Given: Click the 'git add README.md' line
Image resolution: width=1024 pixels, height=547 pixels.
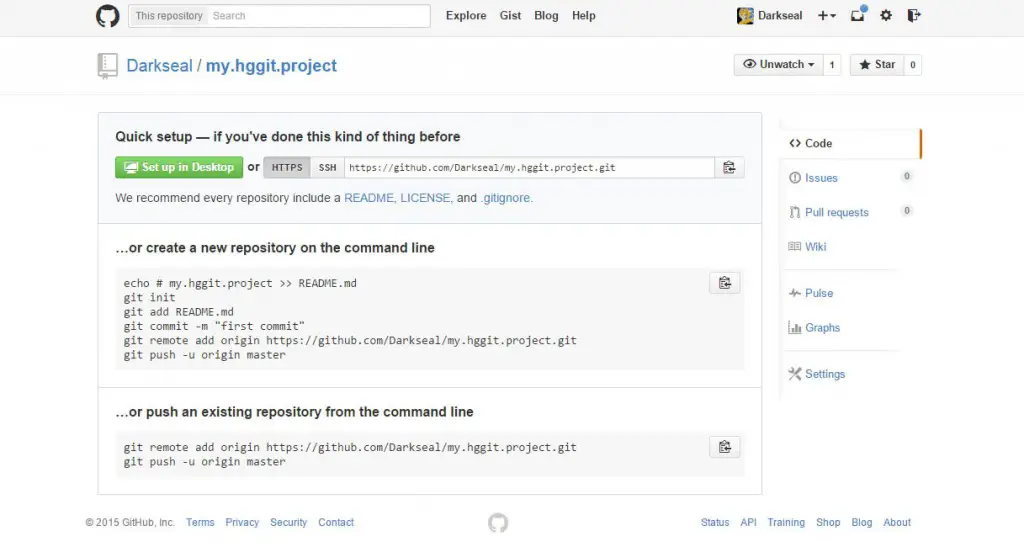Looking at the screenshot, I should [x=178, y=312].
